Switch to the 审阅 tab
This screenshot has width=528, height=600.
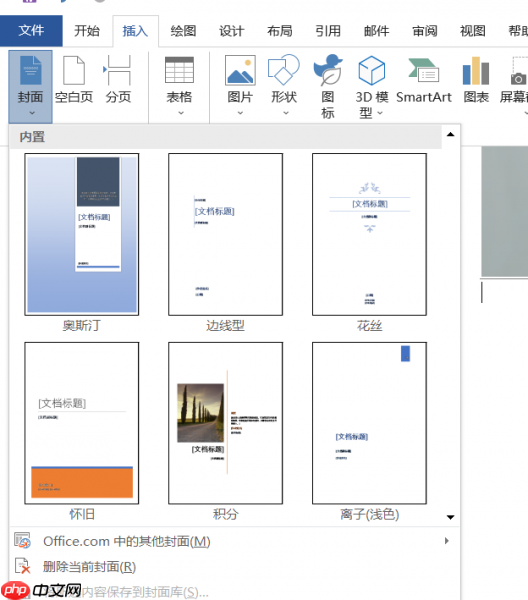[424, 31]
